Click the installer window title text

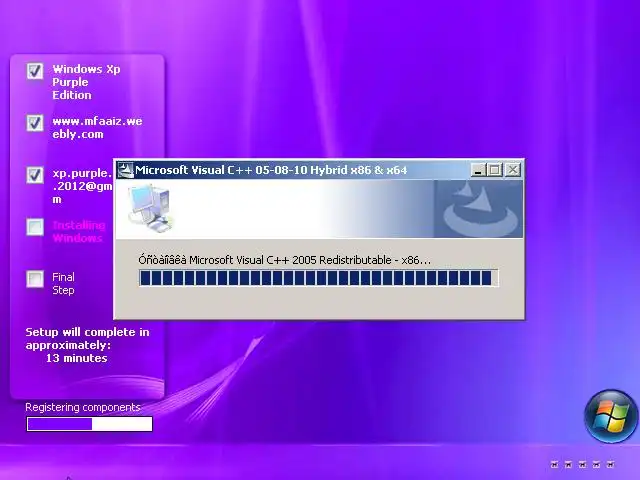click(271, 170)
